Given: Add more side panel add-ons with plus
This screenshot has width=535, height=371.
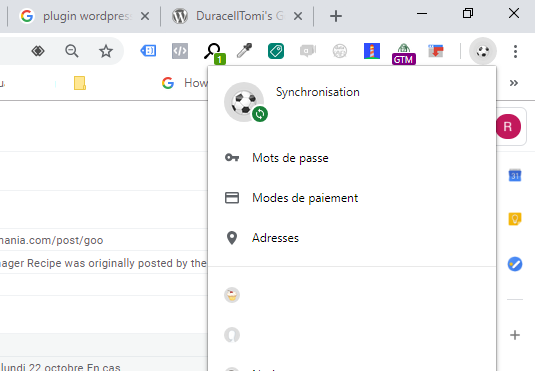Looking at the screenshot, I should 515,335.
